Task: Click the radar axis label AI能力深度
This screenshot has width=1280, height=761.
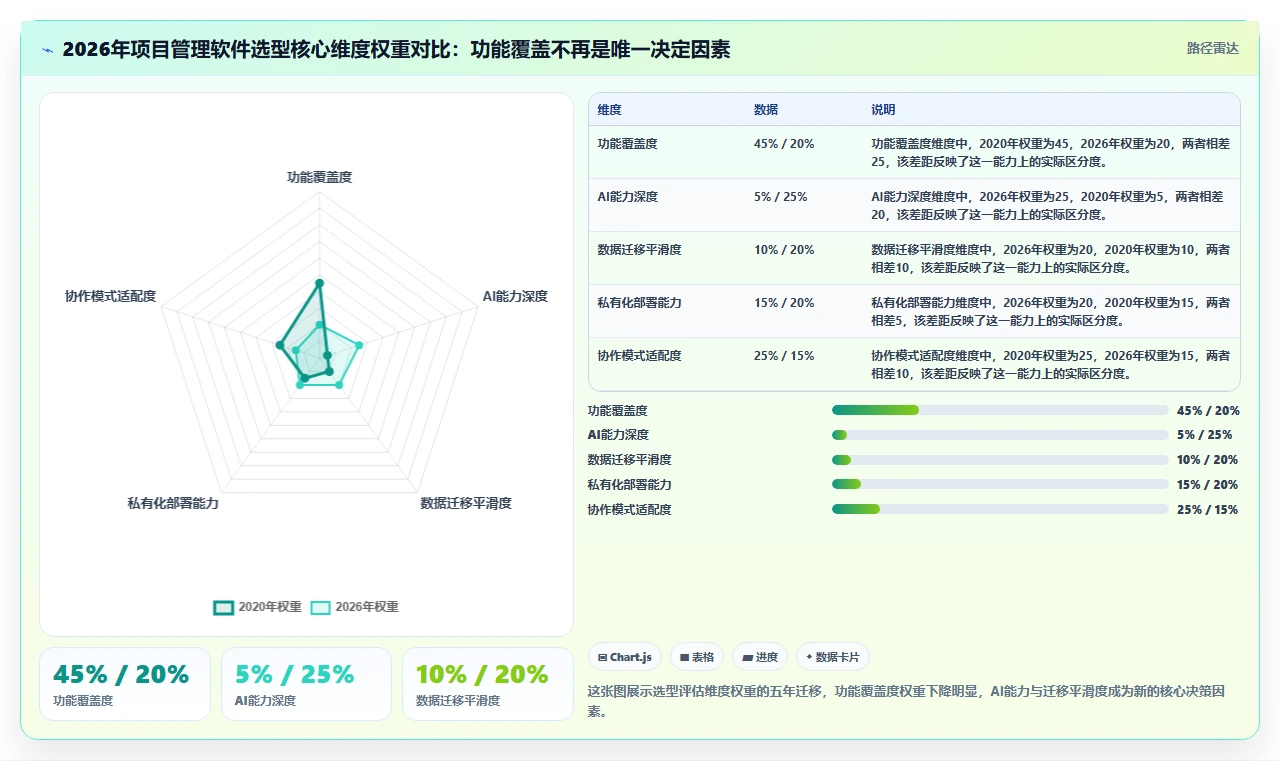Action: pos(515,296)
